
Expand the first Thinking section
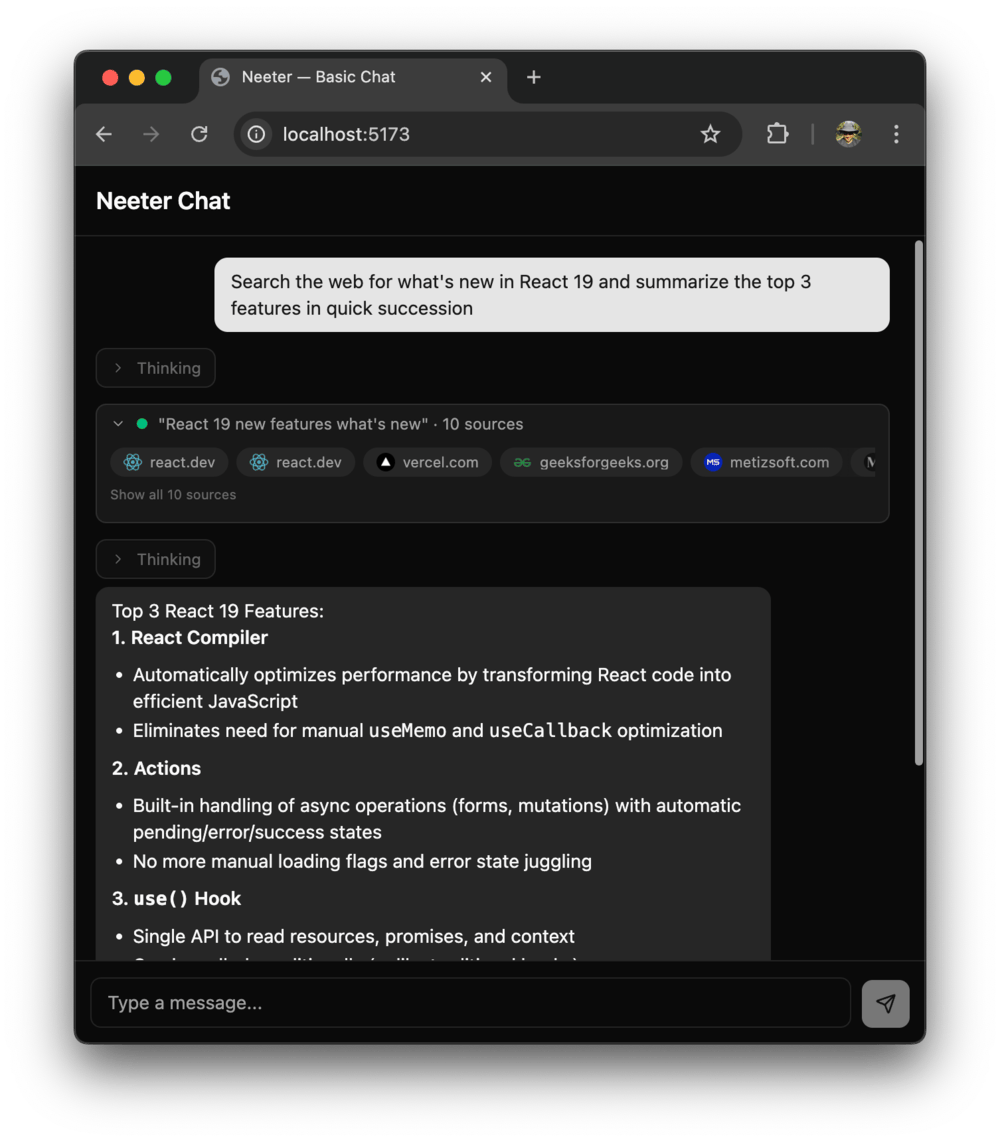click(156, 368)
